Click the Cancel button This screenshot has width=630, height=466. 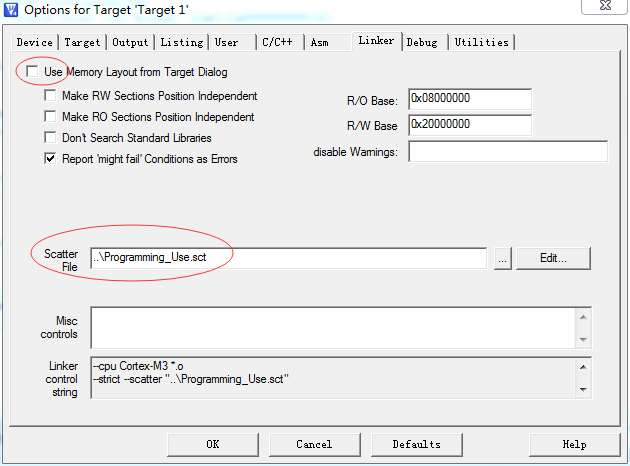[x=315, y=444]
